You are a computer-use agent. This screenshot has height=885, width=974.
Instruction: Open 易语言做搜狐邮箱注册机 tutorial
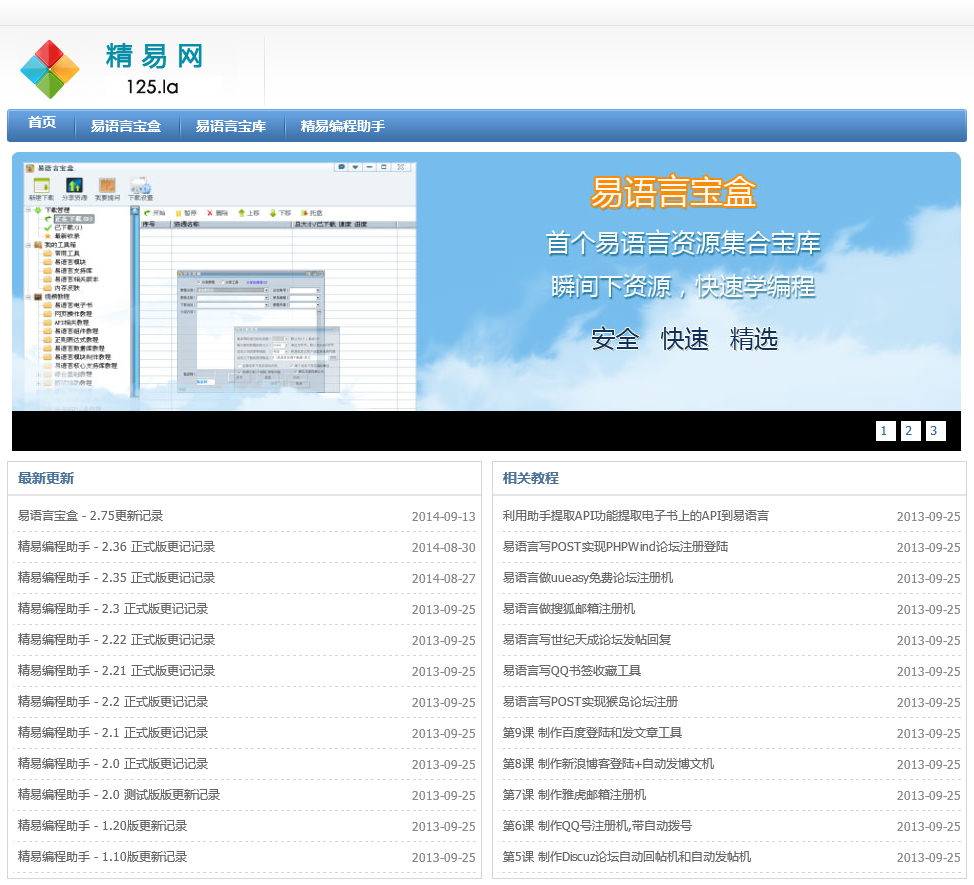click(568, 609)
